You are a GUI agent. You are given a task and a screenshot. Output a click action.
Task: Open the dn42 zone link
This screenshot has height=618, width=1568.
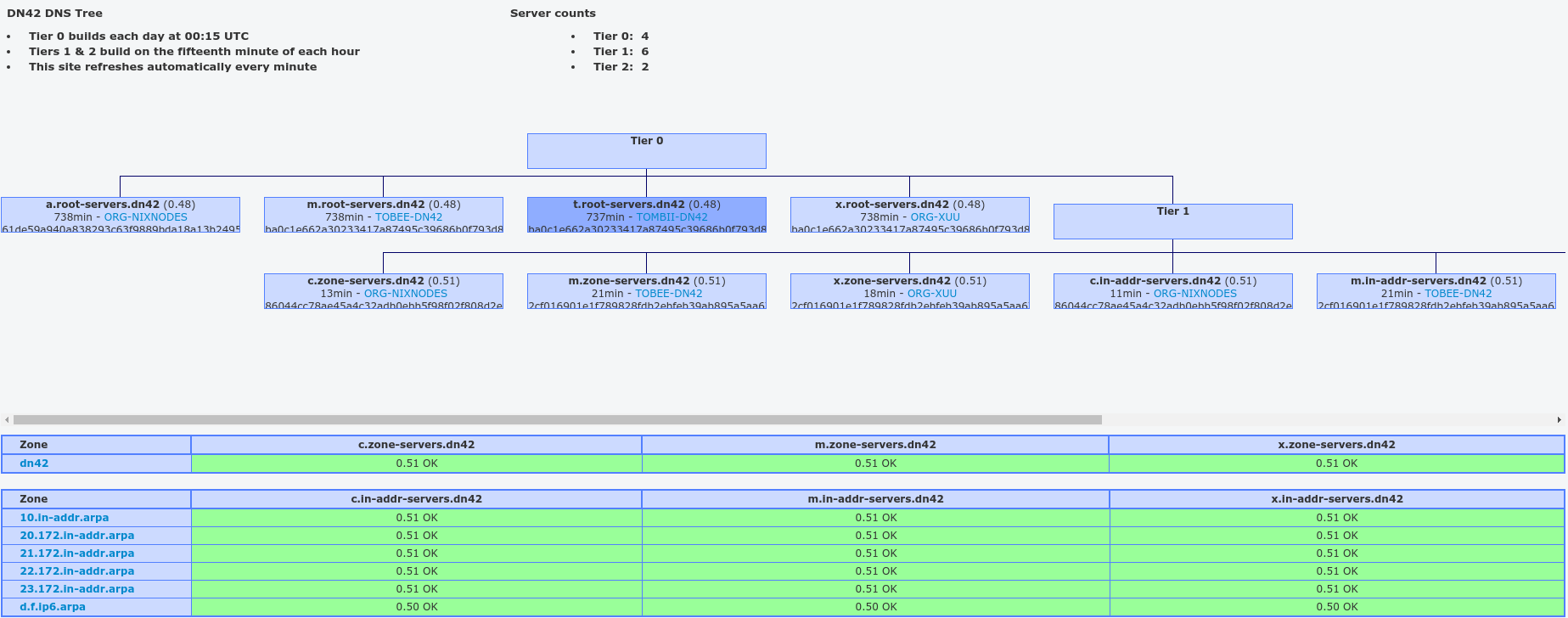(34, 463)
